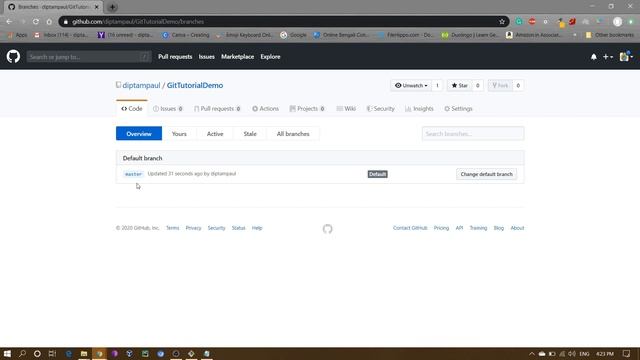The height and width of the screenshot is (360, 640).
Task: Star the repository
Action: tap(460, 85)
